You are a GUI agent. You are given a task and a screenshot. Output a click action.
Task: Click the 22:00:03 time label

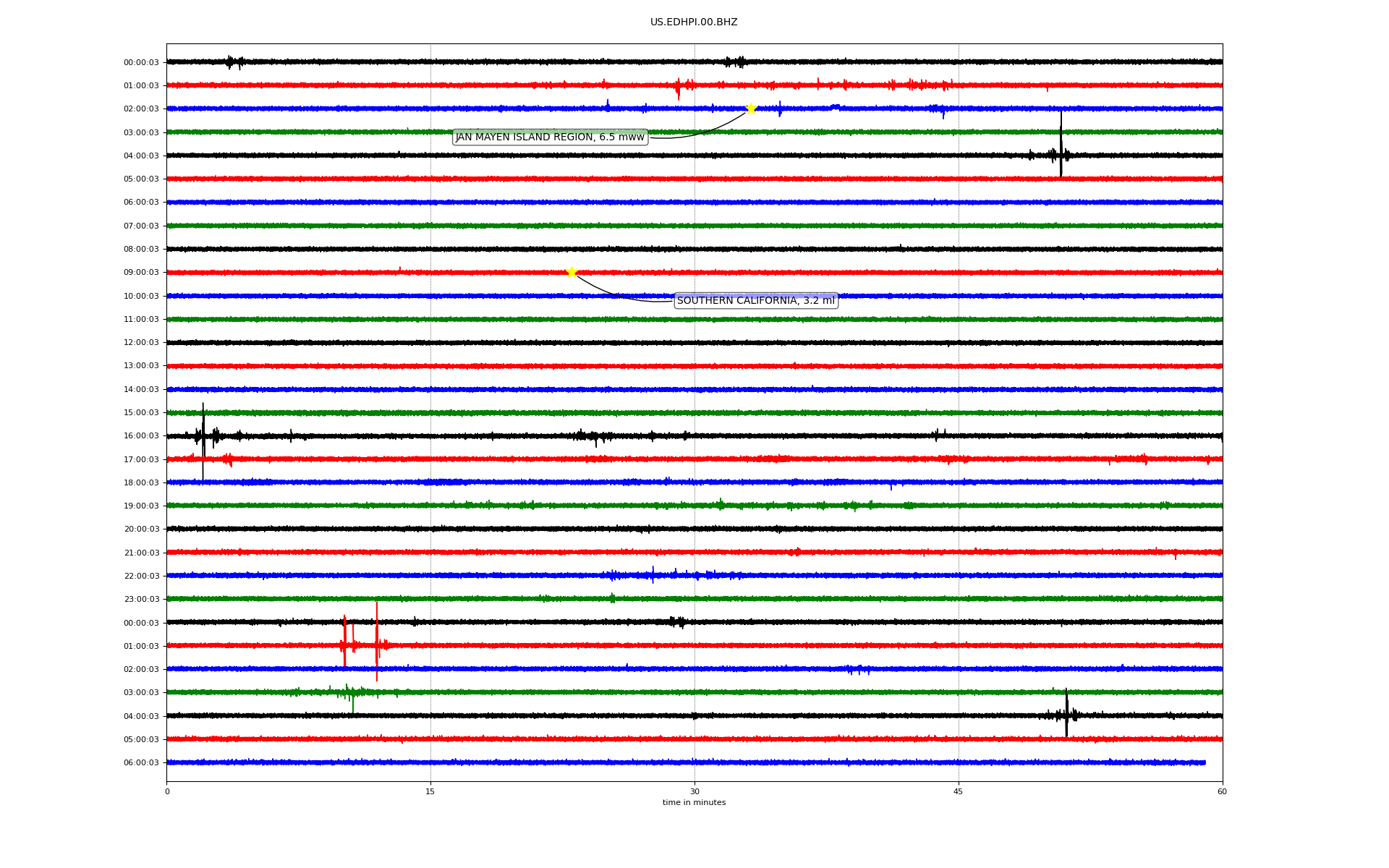(x=141, y=576)
